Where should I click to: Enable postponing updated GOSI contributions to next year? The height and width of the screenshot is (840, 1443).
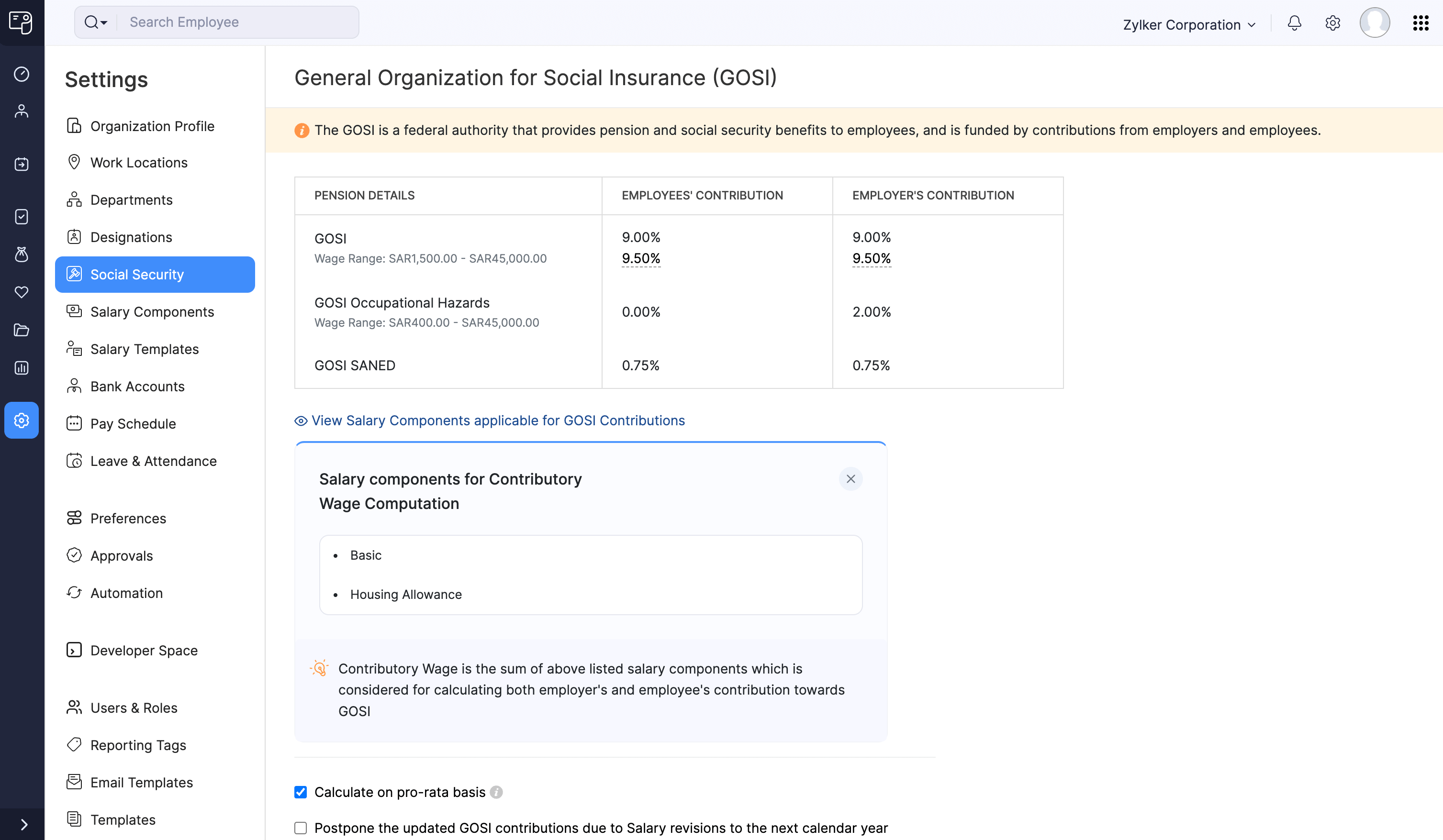click(300, 828)
